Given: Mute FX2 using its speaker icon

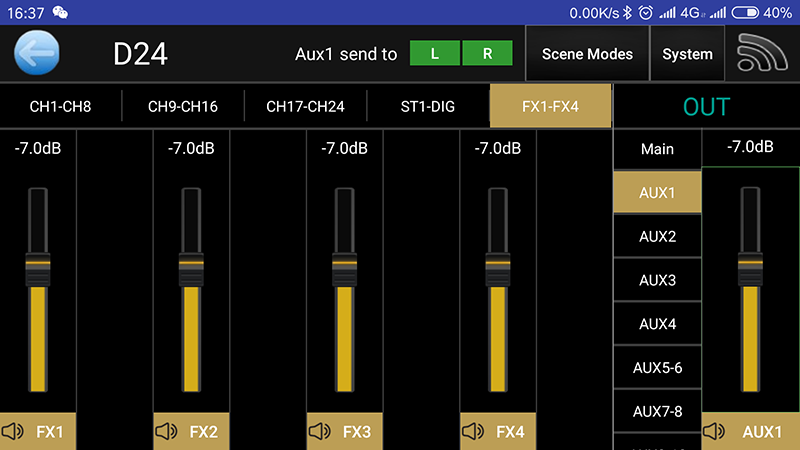Looking at the screenshot, I should point(166,432).
